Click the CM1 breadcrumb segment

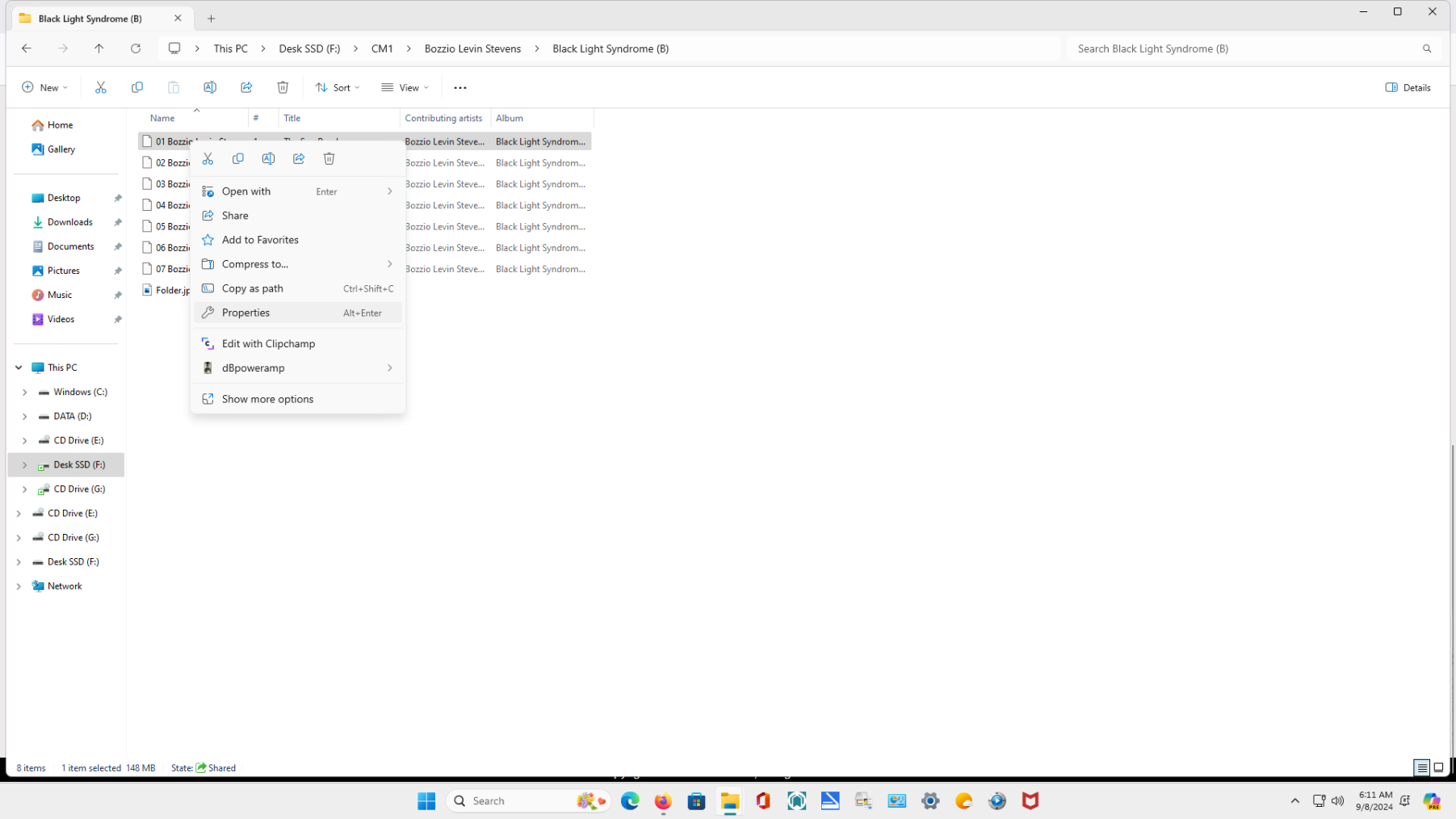point(382,48)
